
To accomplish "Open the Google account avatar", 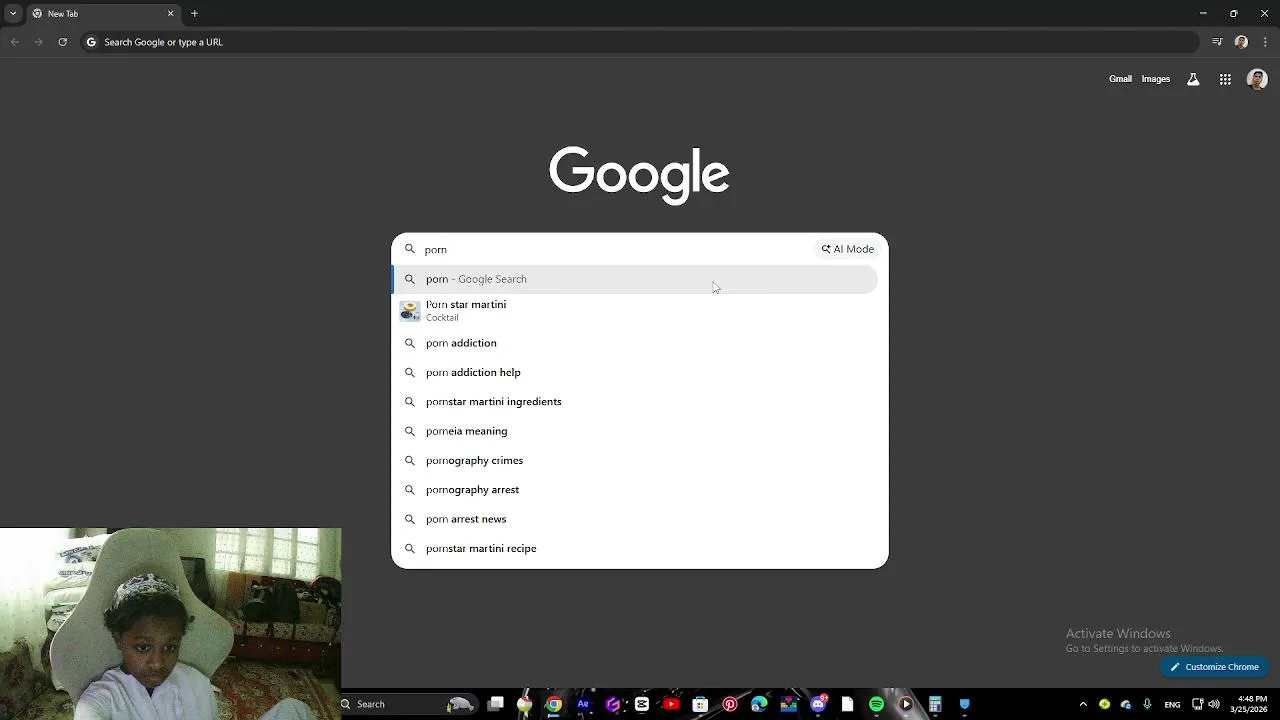I will coord(1257,79).
